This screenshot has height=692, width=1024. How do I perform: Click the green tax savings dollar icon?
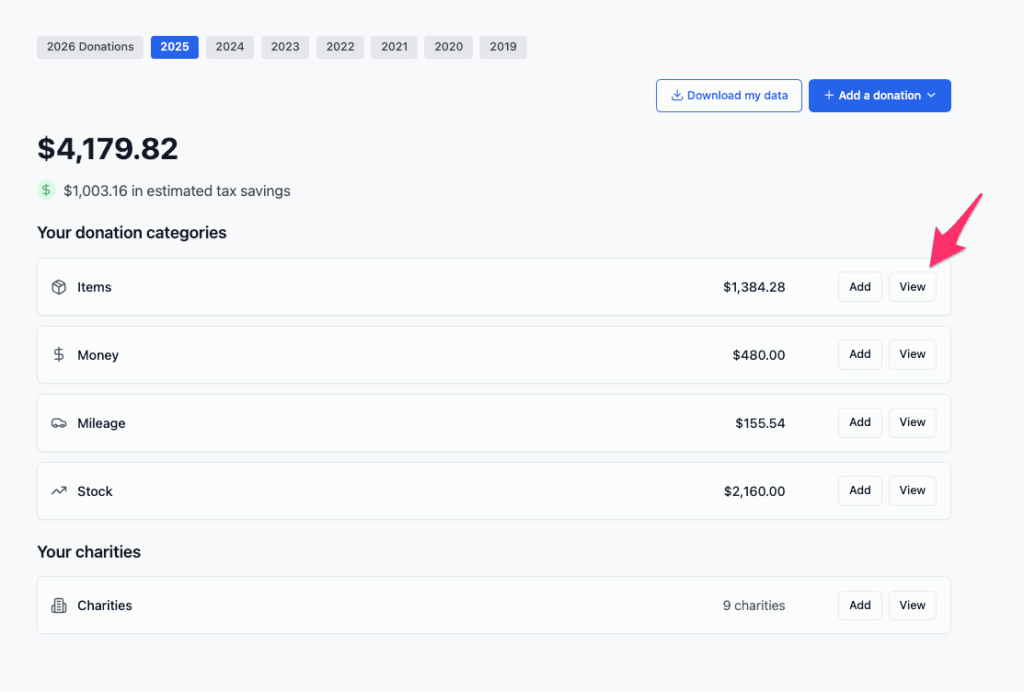pyautogui.click(x=46, y=190)
